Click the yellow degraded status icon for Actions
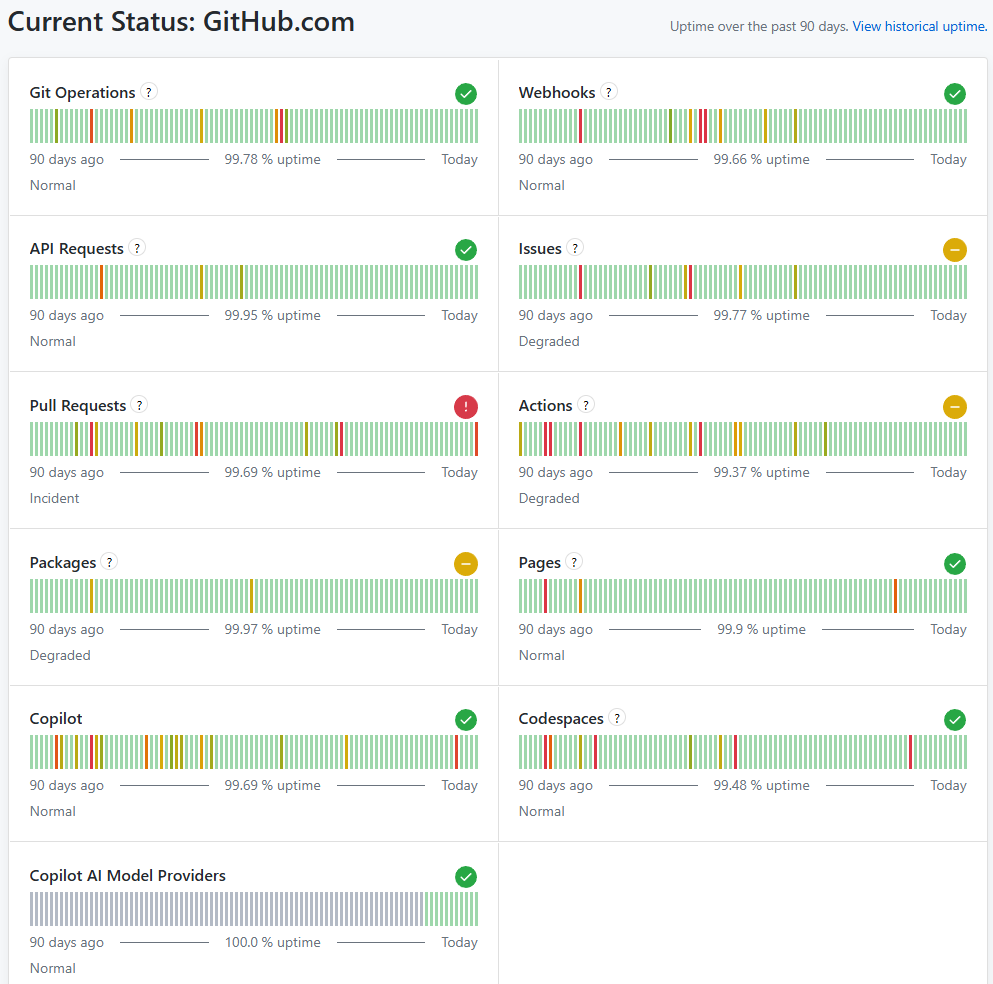This screenshot has width=993, height=984. [955, 407]
